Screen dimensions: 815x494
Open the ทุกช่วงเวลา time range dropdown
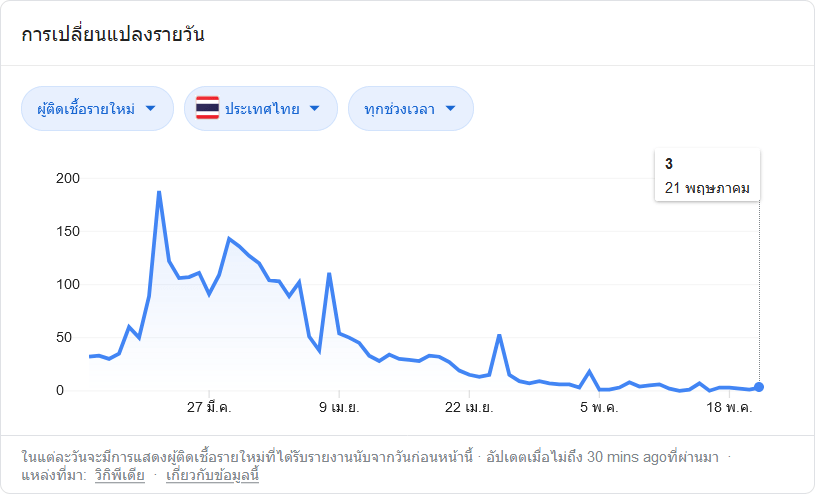pyautogui.click(x=411, y=109)
